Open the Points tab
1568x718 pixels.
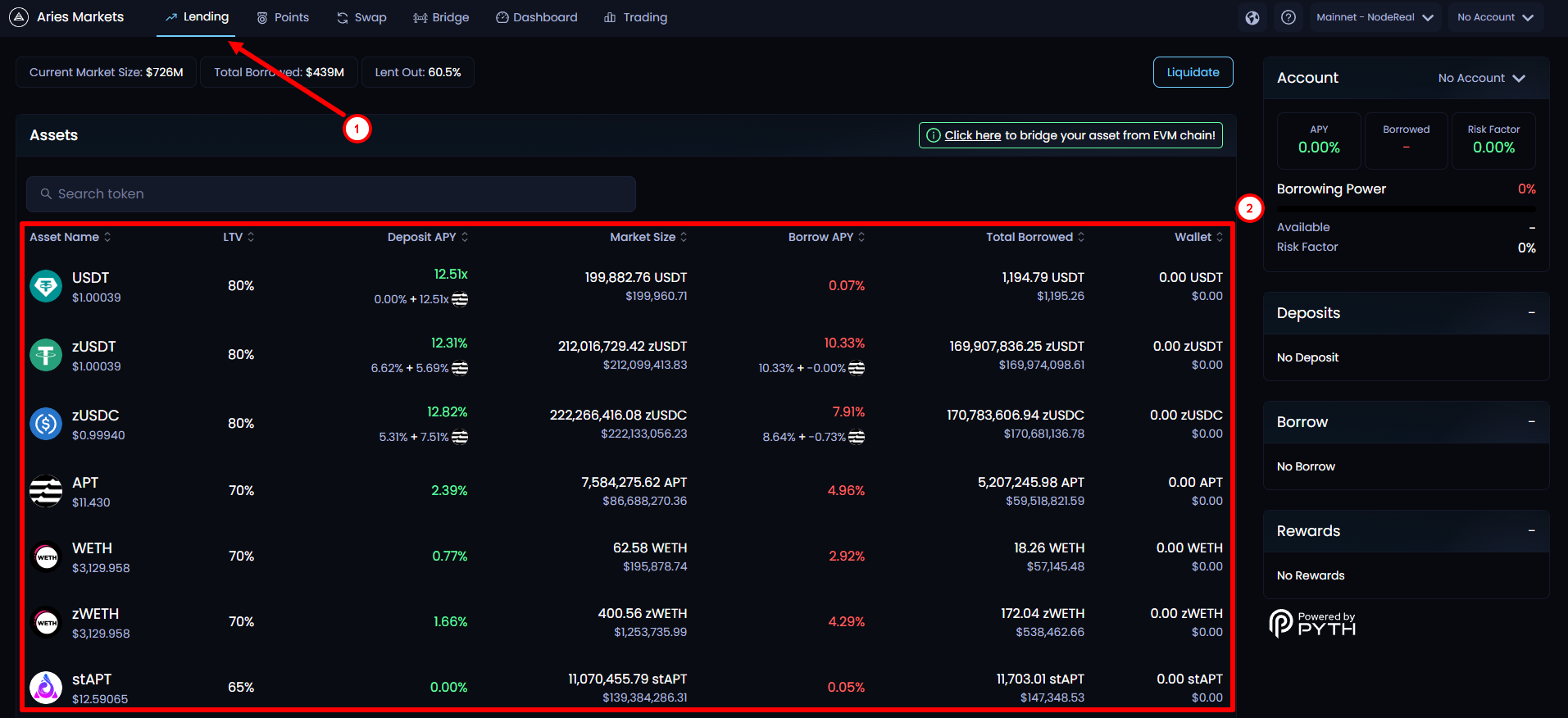click(x=283, y=17)
